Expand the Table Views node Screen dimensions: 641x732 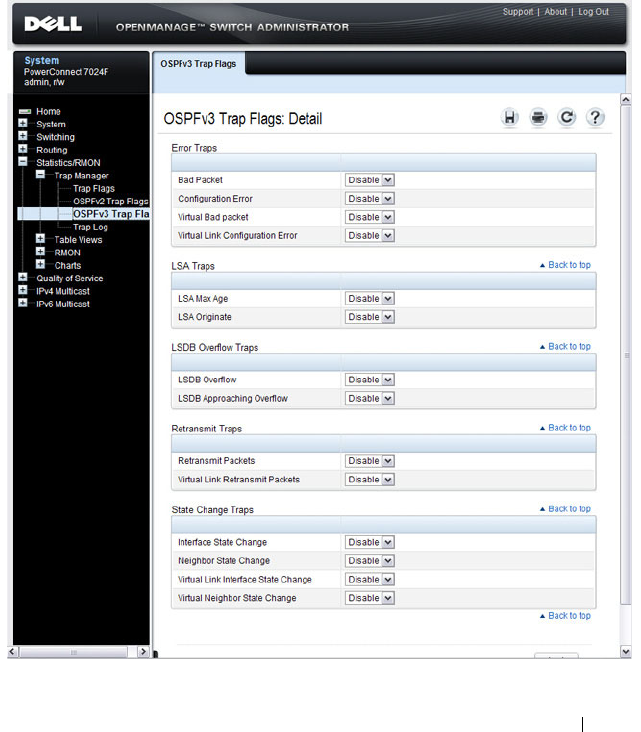(41, 239)
